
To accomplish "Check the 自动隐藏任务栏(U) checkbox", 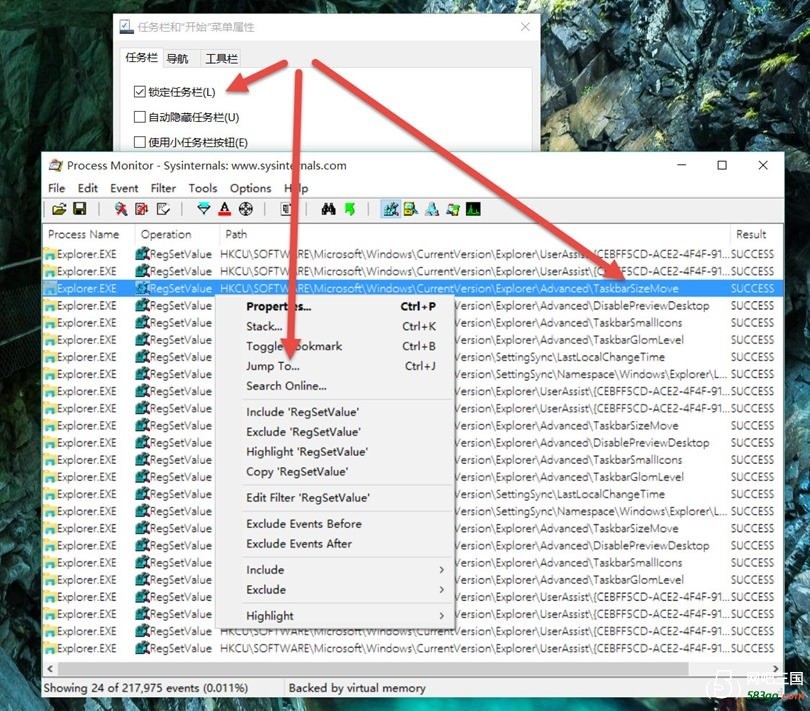I will tap(139, 117).
